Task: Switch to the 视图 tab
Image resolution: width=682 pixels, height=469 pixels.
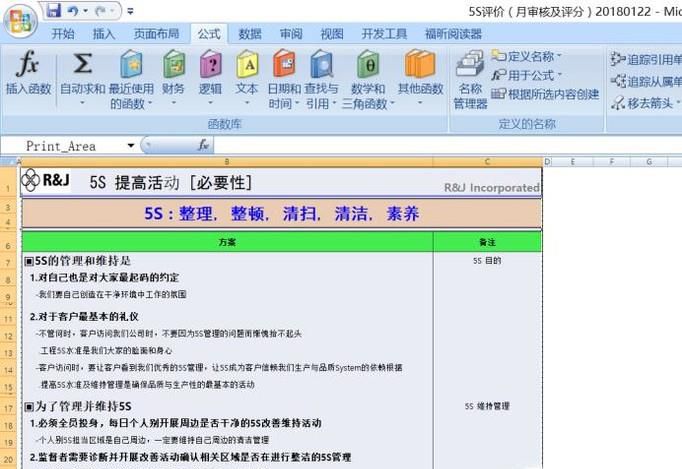Action: tap(332, 34)
